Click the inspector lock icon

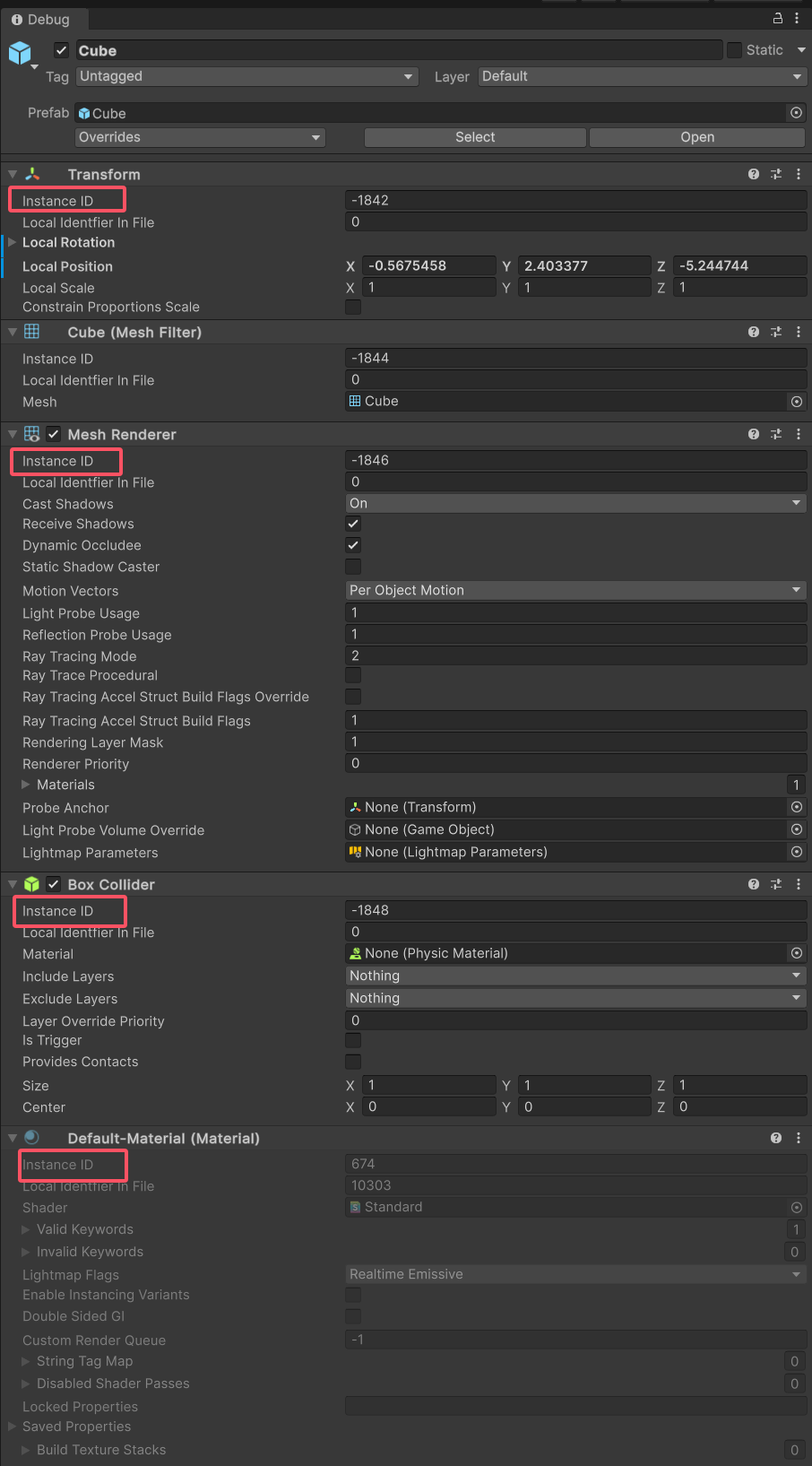(778, 18)
